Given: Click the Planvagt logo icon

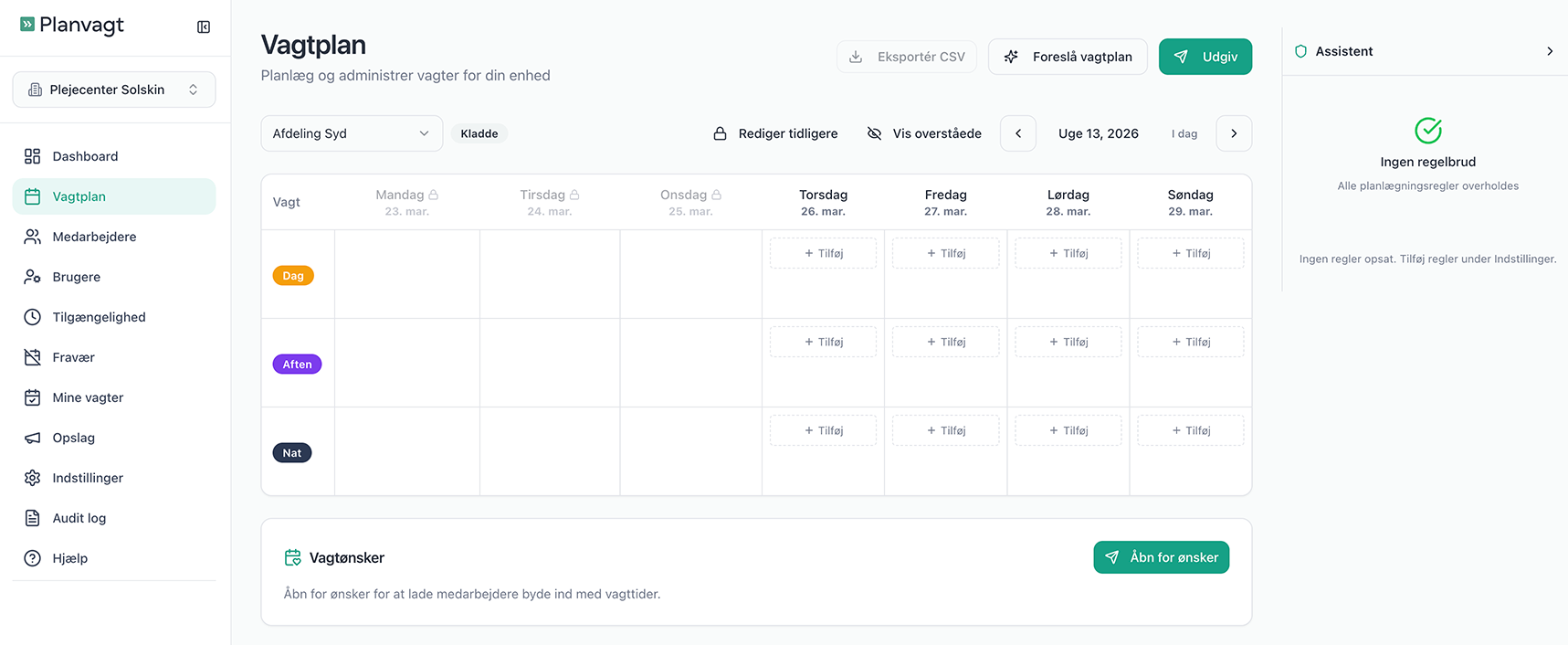Looking at the screenshot, I should (x=27, y=25).
